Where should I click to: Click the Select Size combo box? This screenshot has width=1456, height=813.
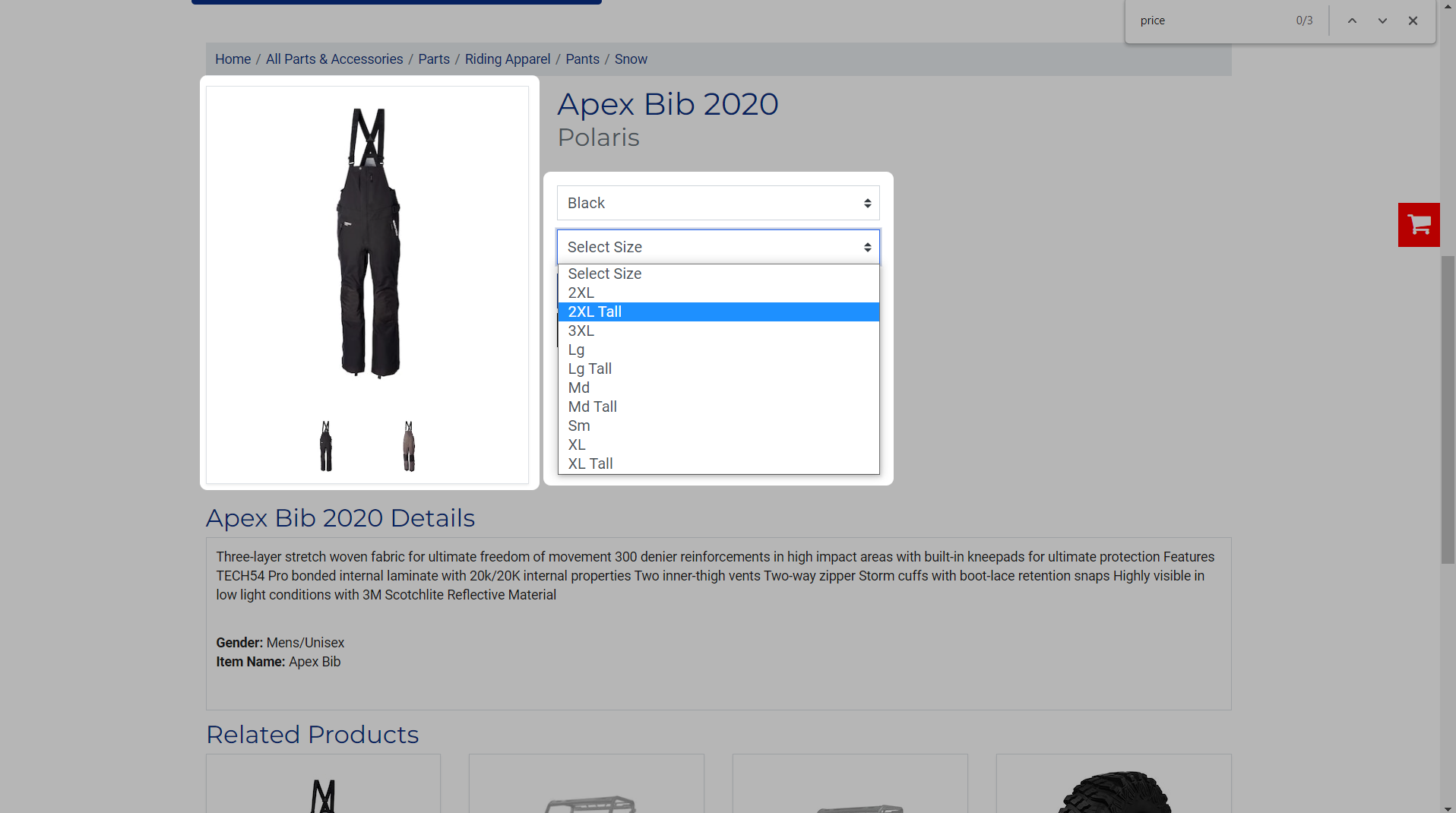[x=718, y=247]
